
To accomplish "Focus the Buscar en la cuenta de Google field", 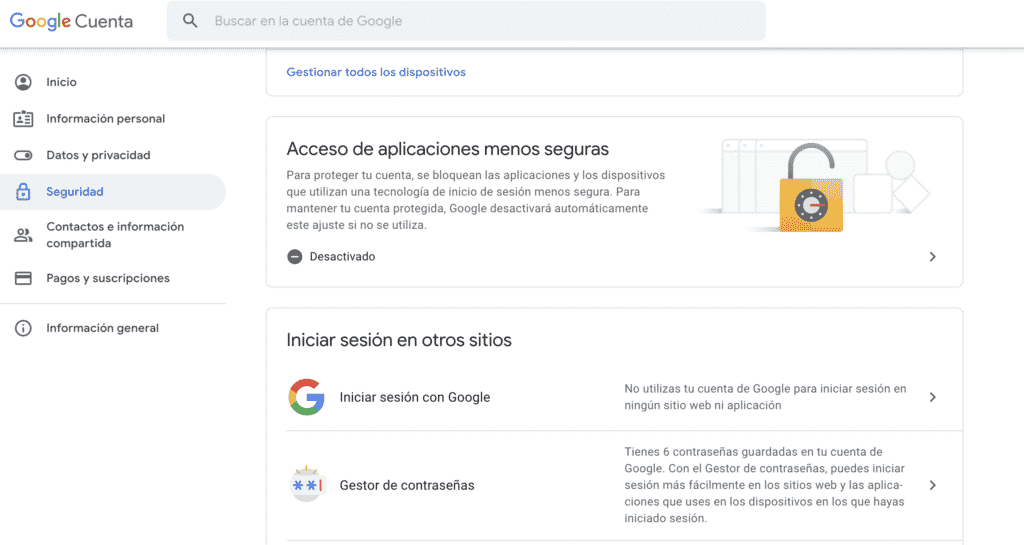I will click(466, 21).
